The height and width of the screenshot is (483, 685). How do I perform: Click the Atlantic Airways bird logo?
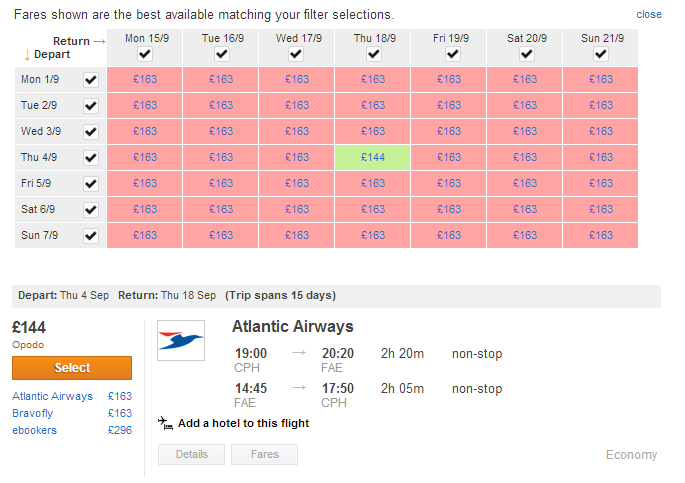pyautogui.click(x=181, y=340)
